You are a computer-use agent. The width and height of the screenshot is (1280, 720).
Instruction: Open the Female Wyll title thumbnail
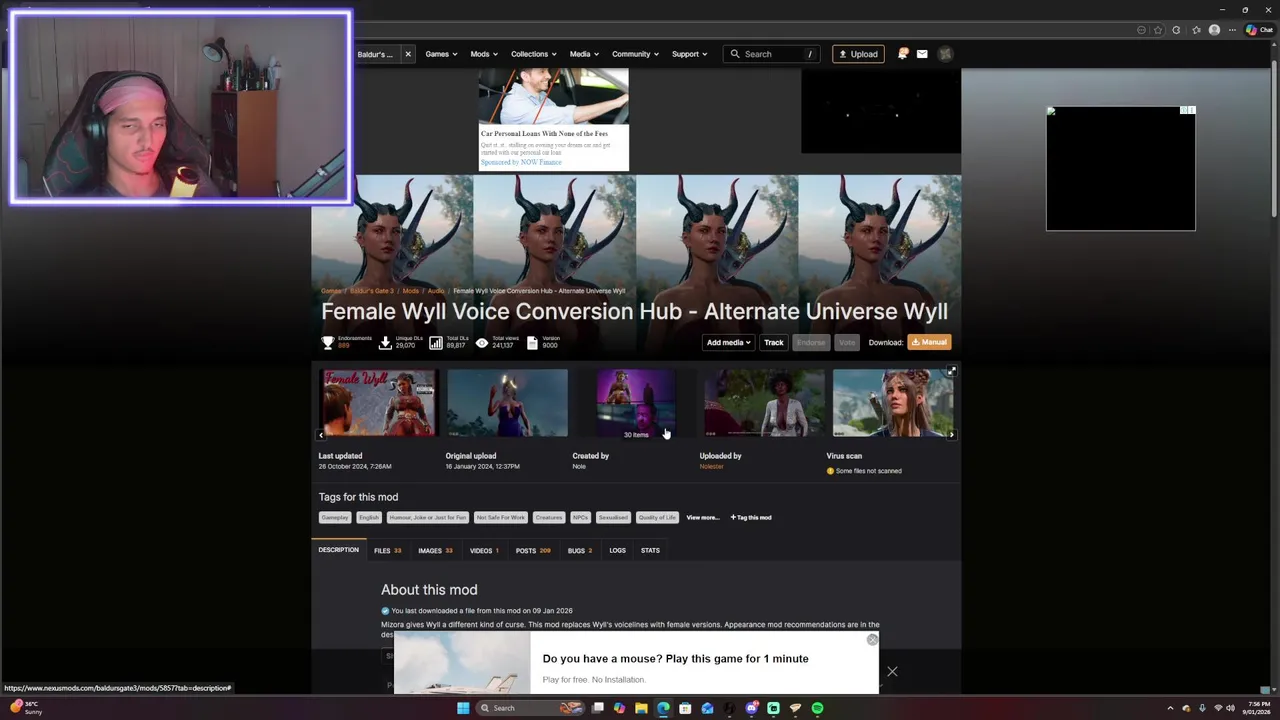coord(378,403)
